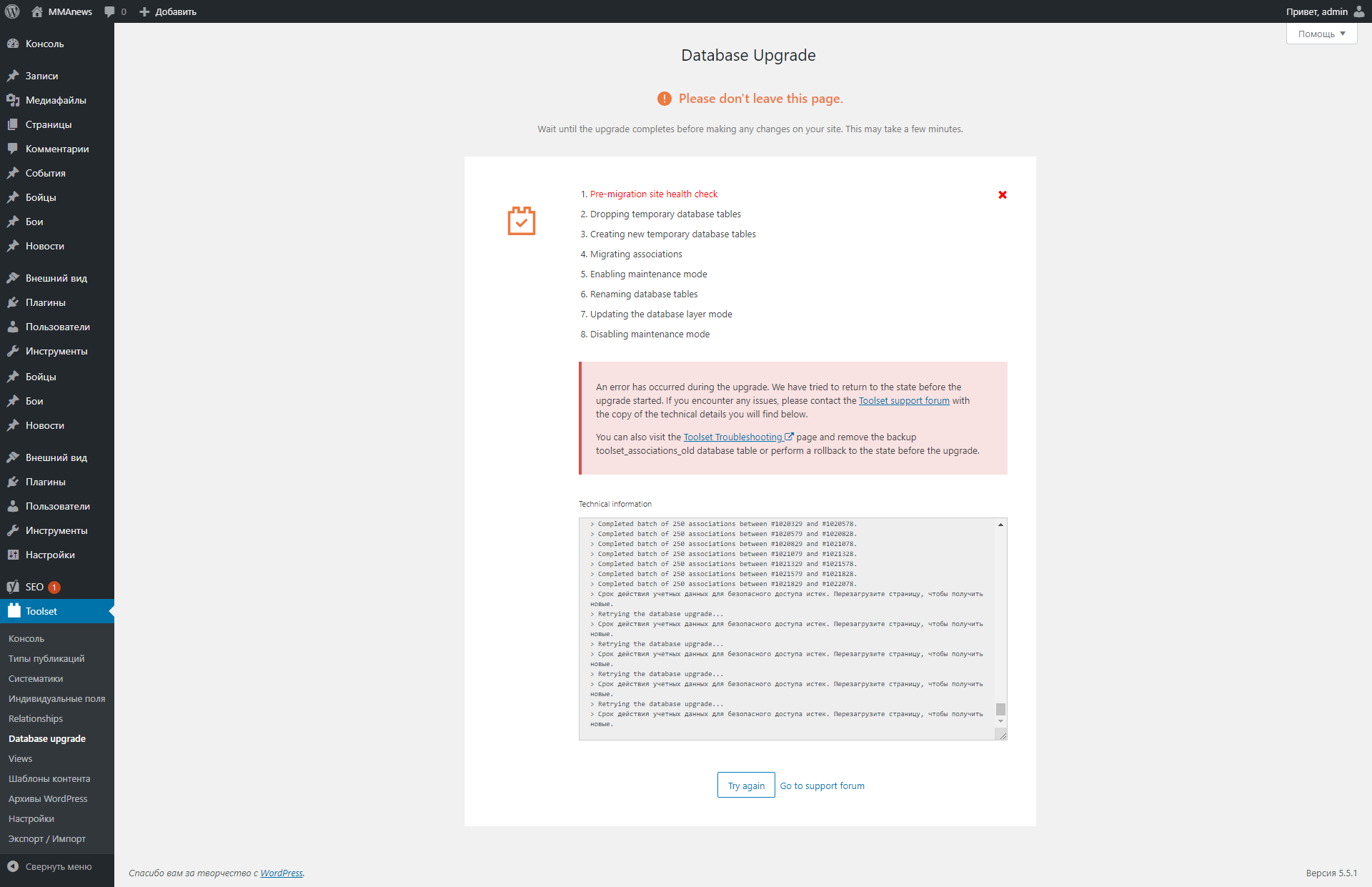Click the Yoast SEO icon in sidebar
Screen dimensions: 1372x887
[x=13, y=587]
